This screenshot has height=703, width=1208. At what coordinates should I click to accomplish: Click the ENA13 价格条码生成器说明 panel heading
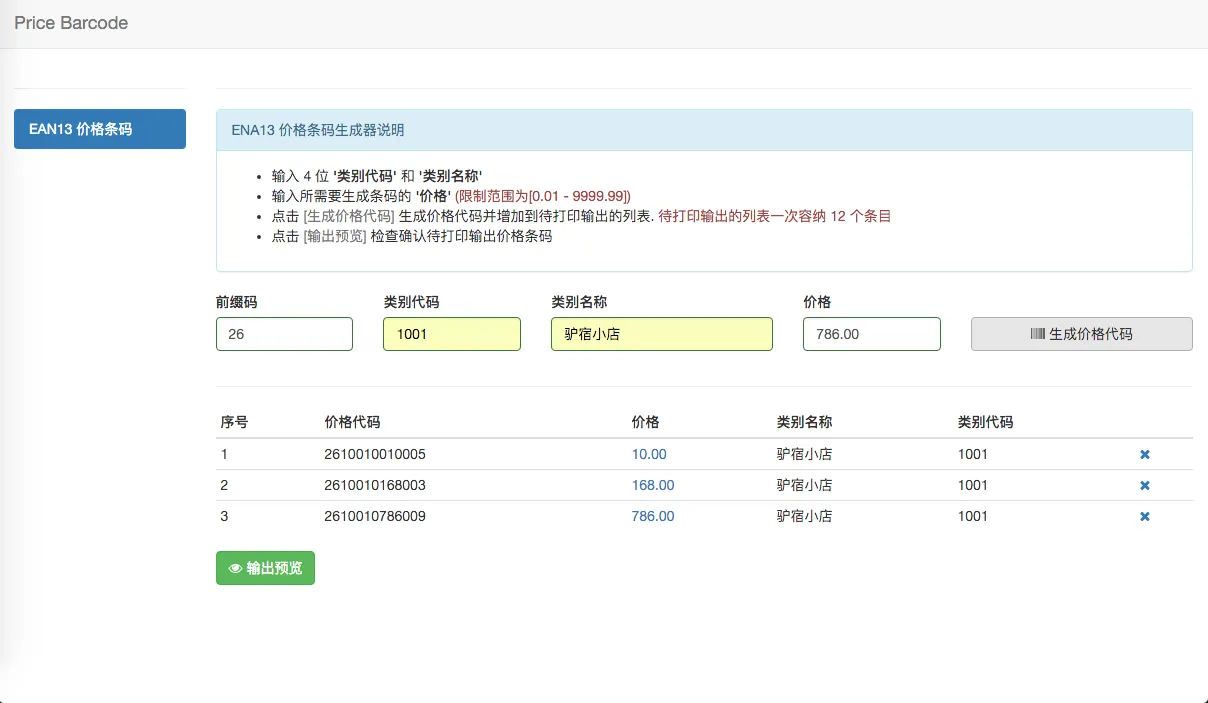(704, 130)
